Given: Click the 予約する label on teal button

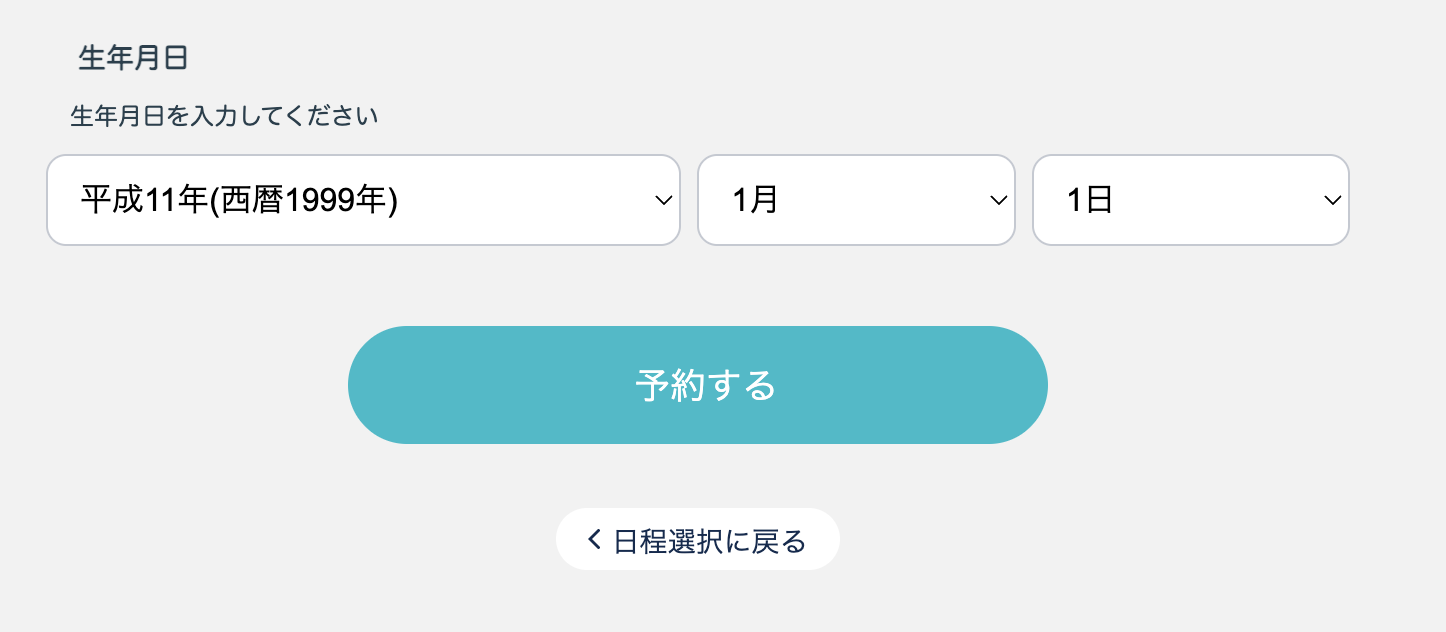Looking at the screenshot, I should pos(706,385).
